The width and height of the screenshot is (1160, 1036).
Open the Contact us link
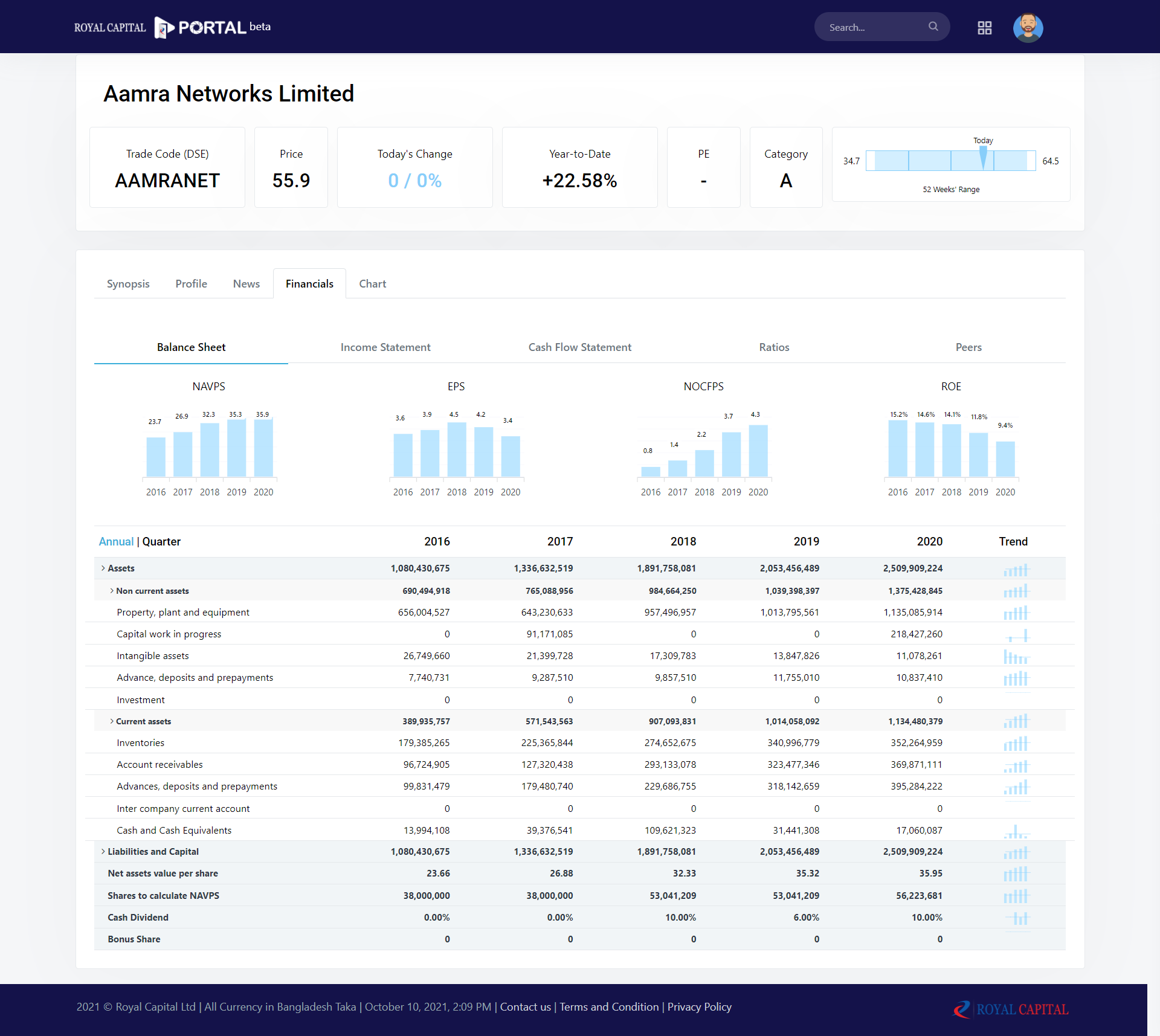point(526,1007)
